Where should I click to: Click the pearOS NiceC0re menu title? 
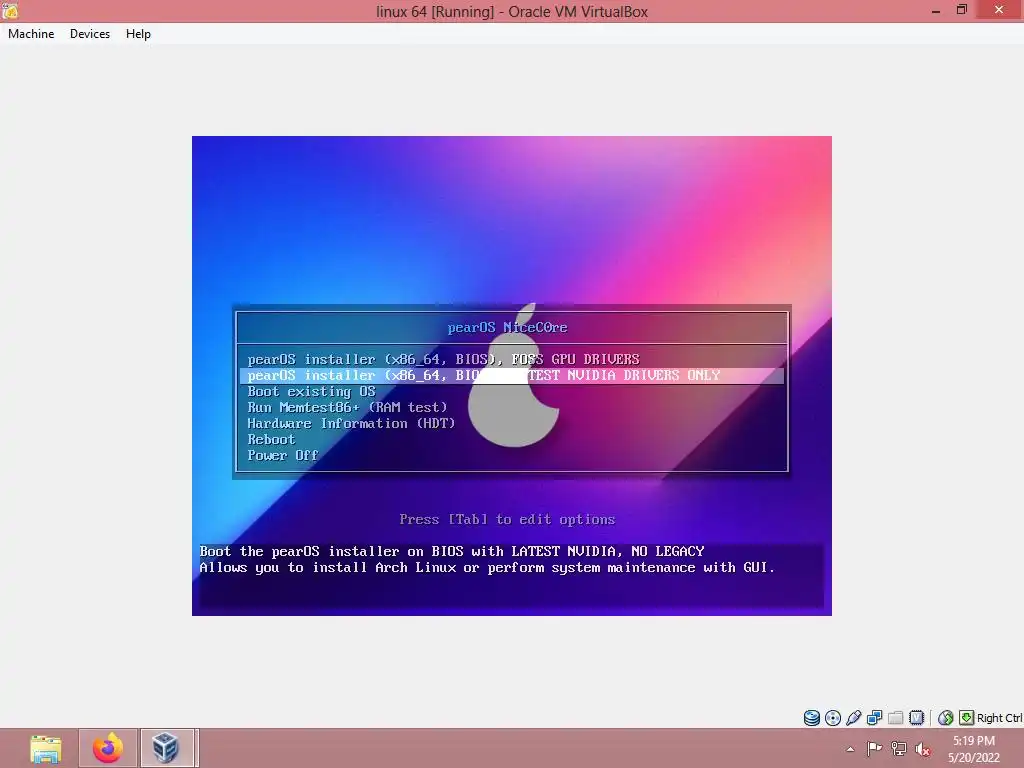(507, 327)
